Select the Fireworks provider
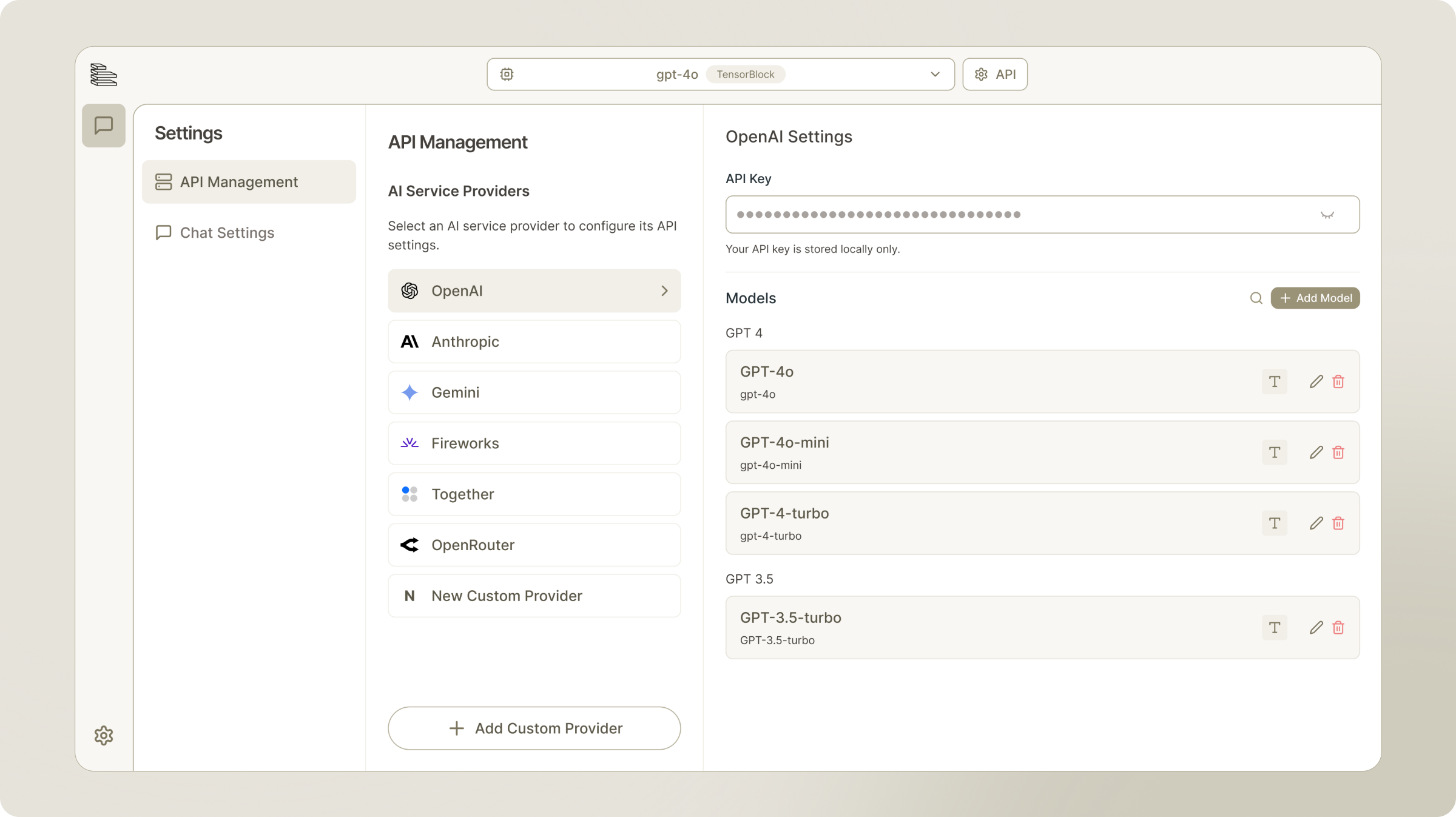1456x817 pixels. tap(534, 443)
